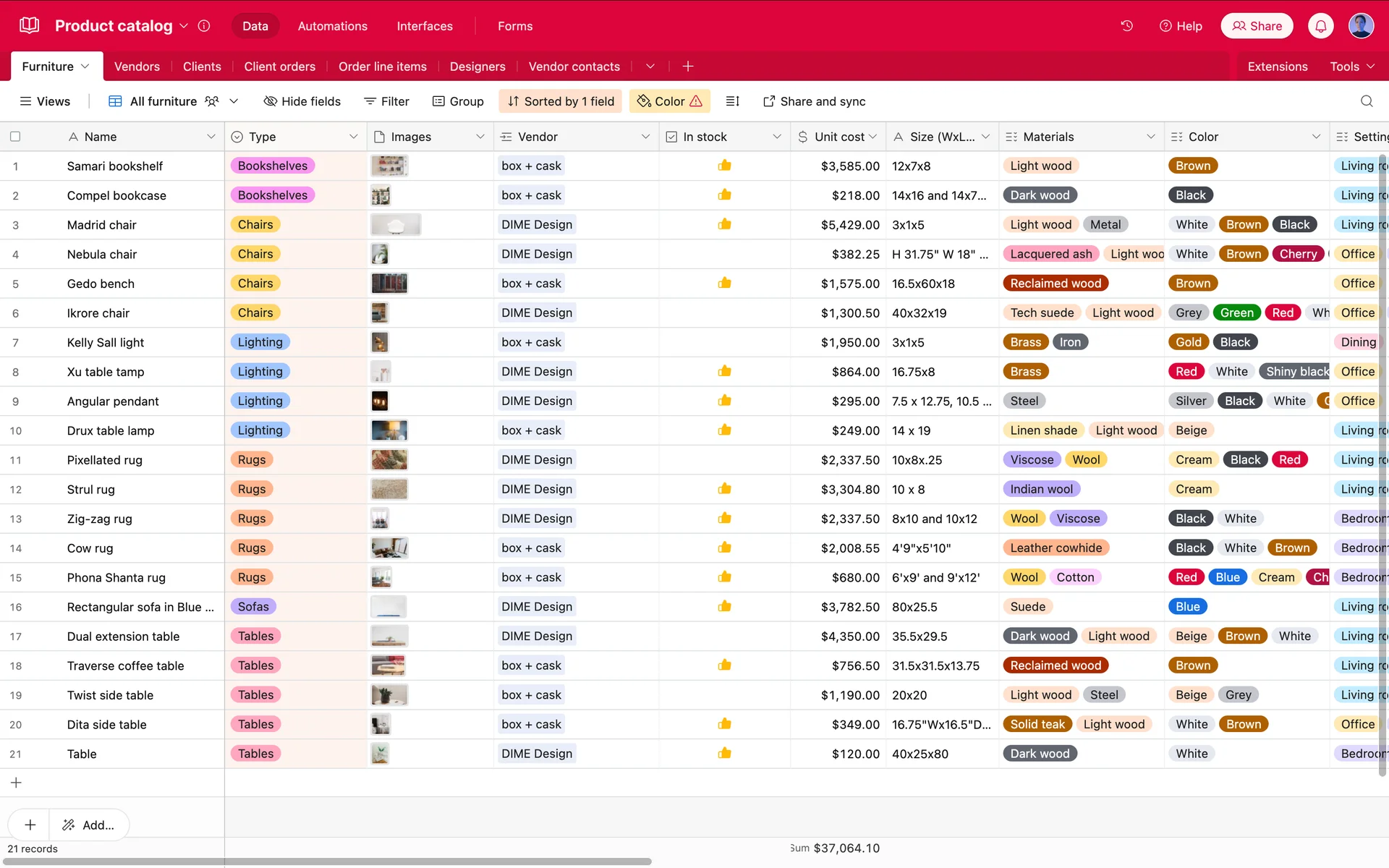Click the plus icon to add table
The width and height of the screenshot is (1389, 868).
(x=688, y=67)
